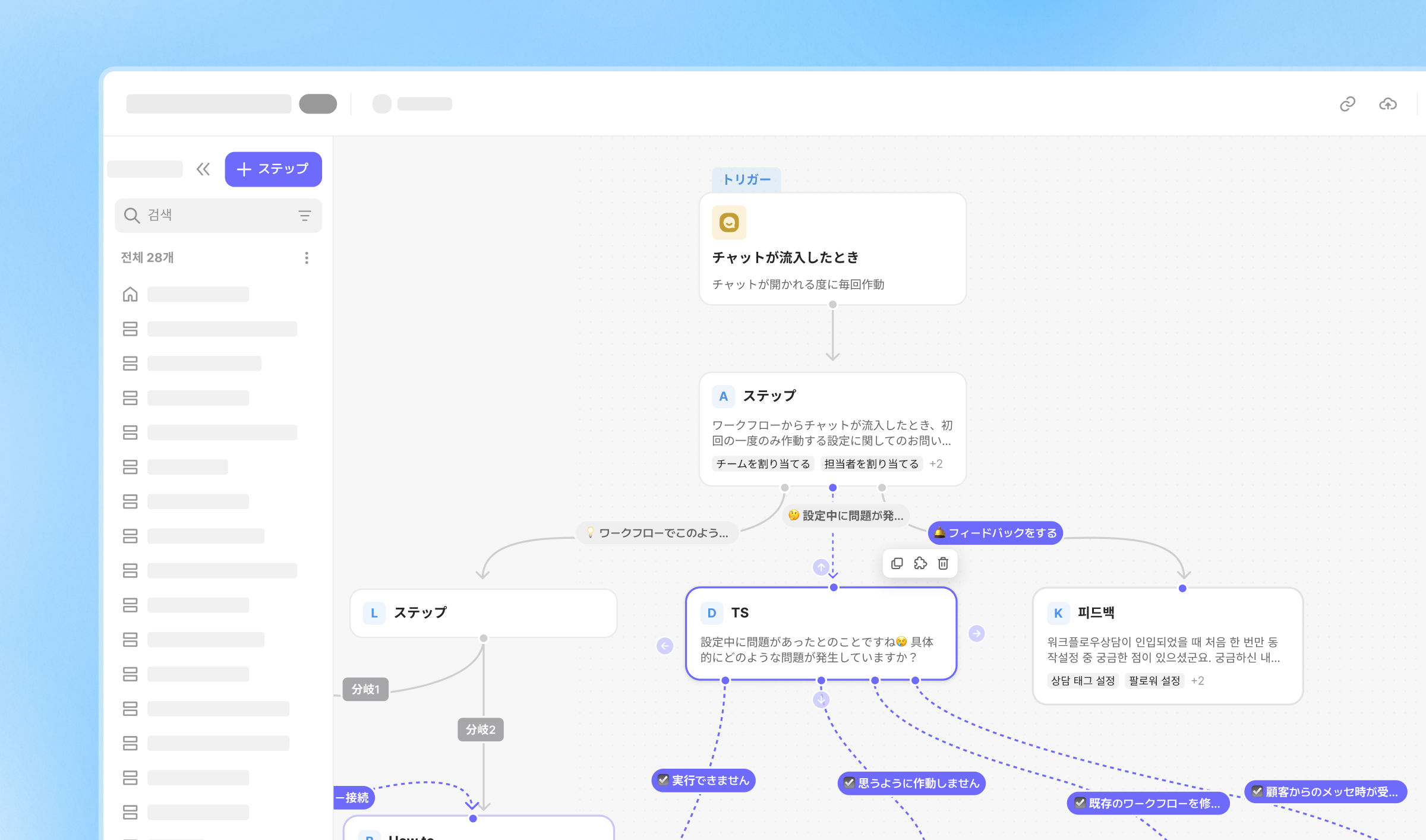Select the 分岐2 branch label
Screen dimensions: 1426x840
pos(480,730)
